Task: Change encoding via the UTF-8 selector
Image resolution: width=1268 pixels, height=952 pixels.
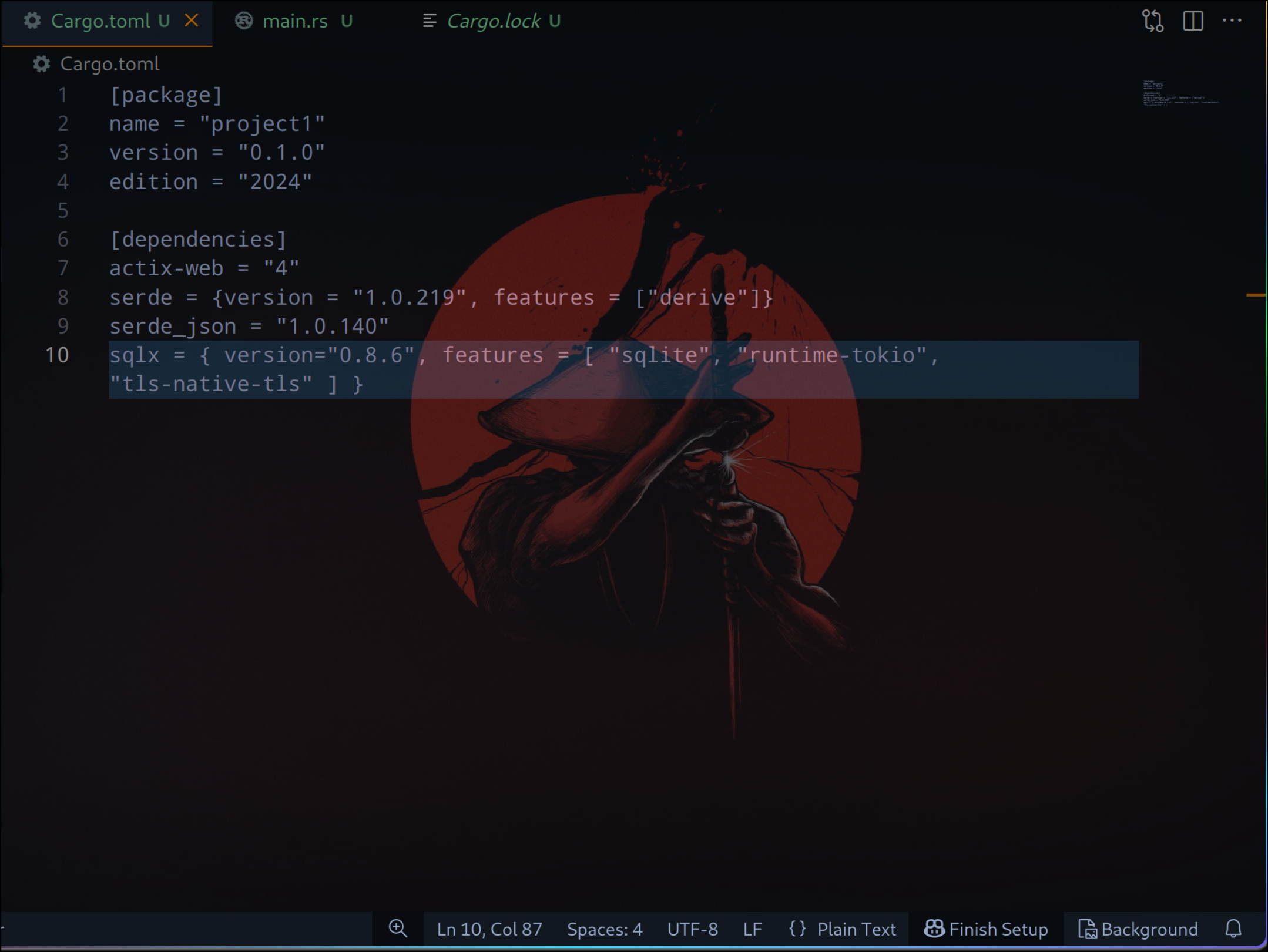Action: pyautogui.click(x=692, y=929)
